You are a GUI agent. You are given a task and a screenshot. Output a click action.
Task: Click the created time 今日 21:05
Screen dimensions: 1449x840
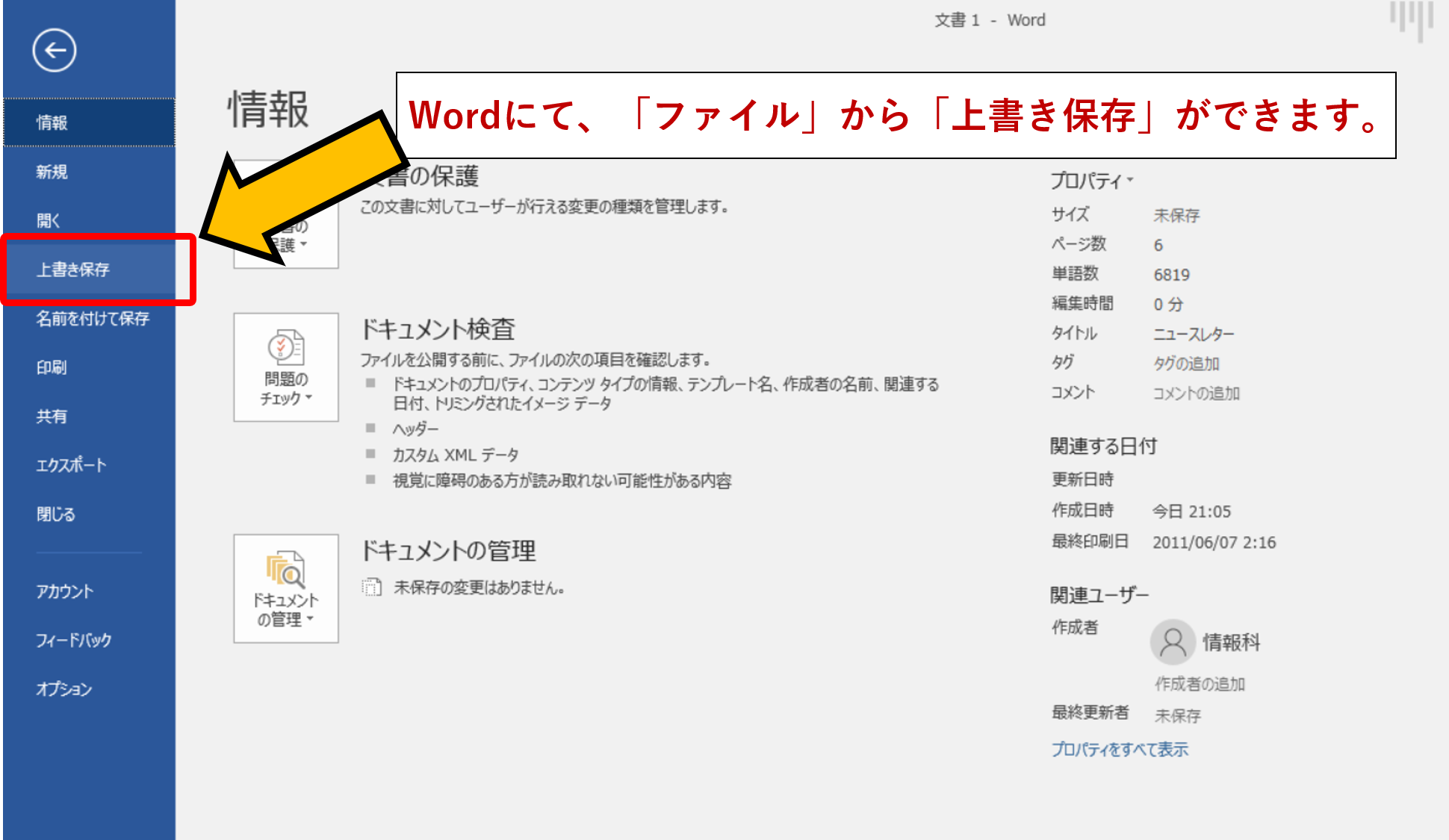pyautogui.click(x=1191, y=512)
